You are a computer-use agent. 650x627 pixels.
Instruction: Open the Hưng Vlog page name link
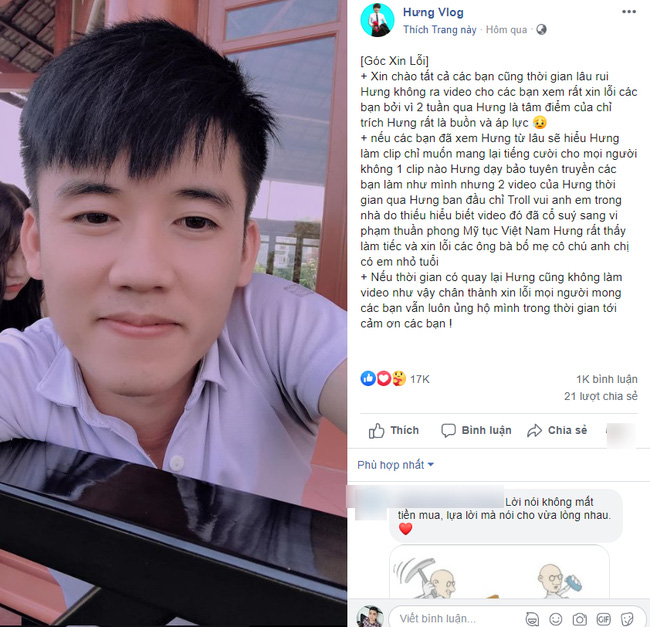coord(433,12)
